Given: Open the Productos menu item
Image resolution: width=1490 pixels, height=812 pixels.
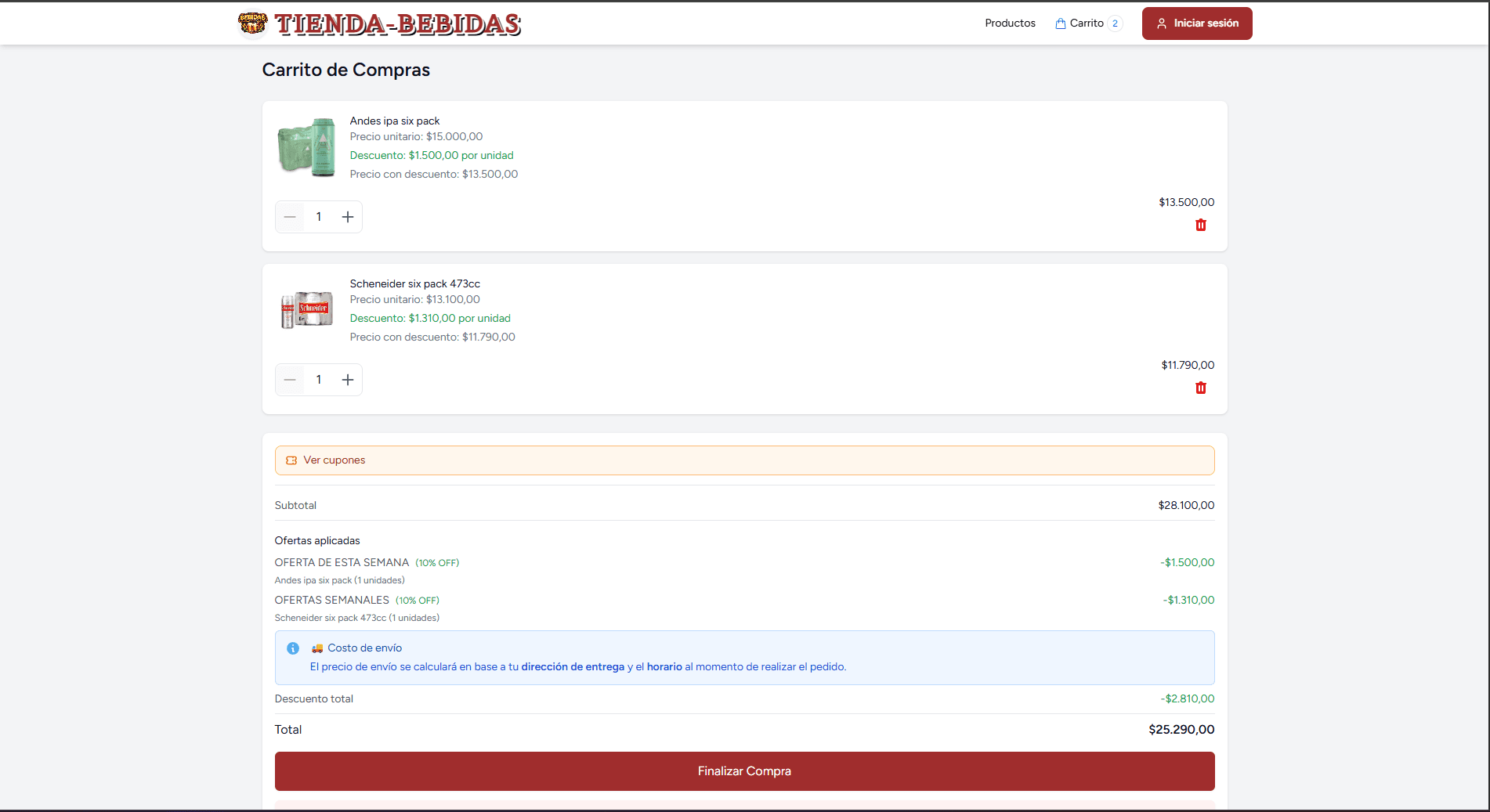Looking at the screenshot, I should (x=1010, y=23).
